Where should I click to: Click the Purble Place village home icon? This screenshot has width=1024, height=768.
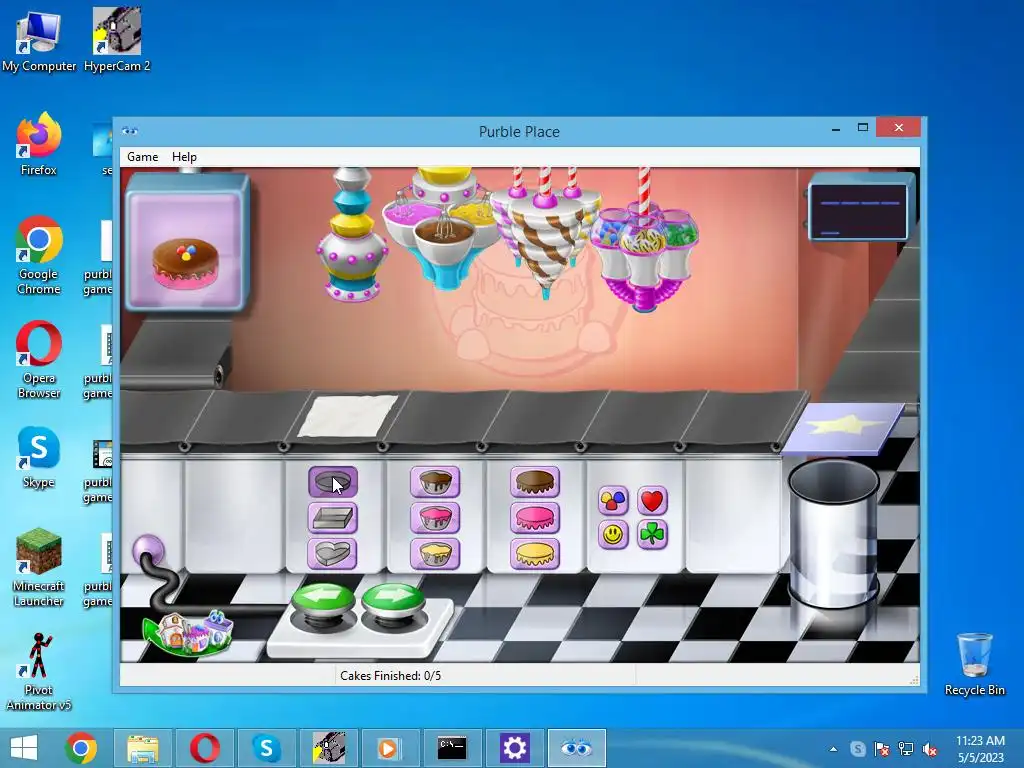point(189,632)
